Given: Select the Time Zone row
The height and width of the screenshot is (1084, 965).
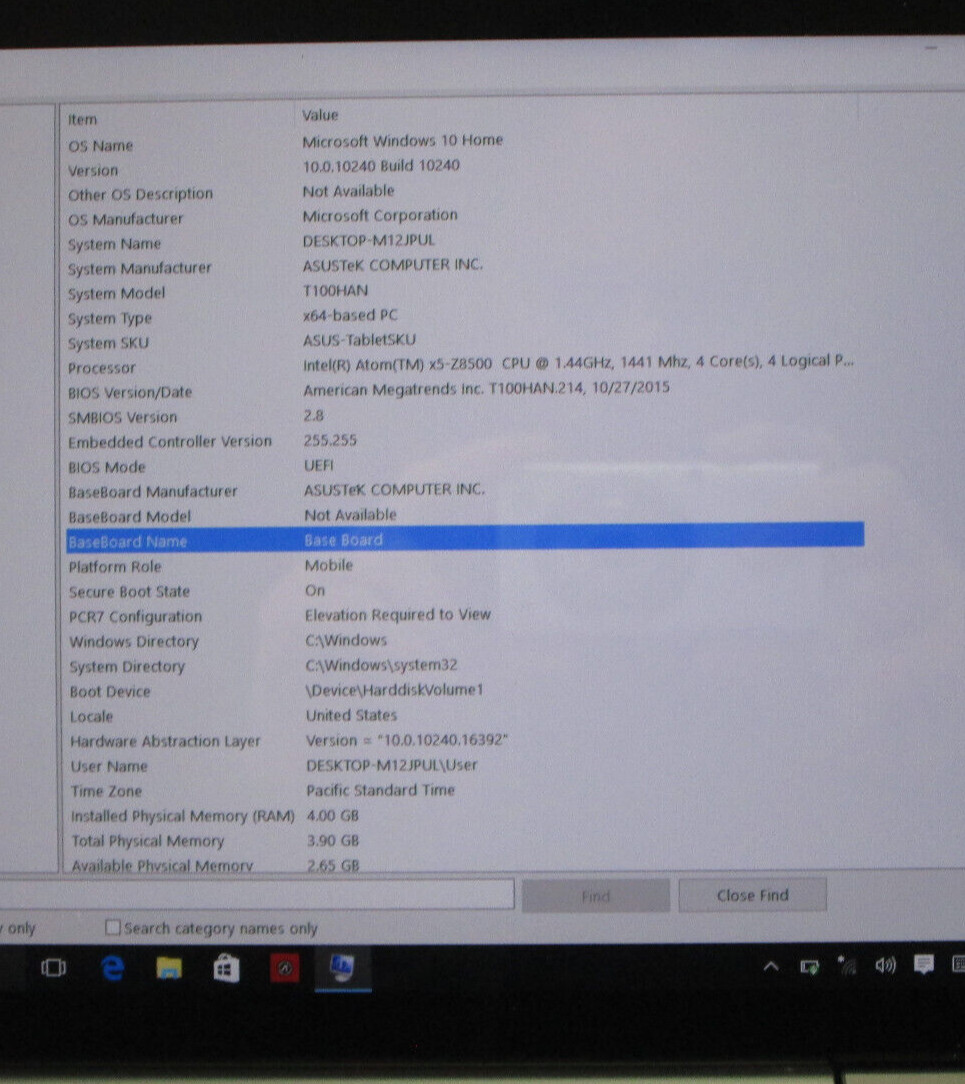Looking at the screenshot, I should coord(463,790).
